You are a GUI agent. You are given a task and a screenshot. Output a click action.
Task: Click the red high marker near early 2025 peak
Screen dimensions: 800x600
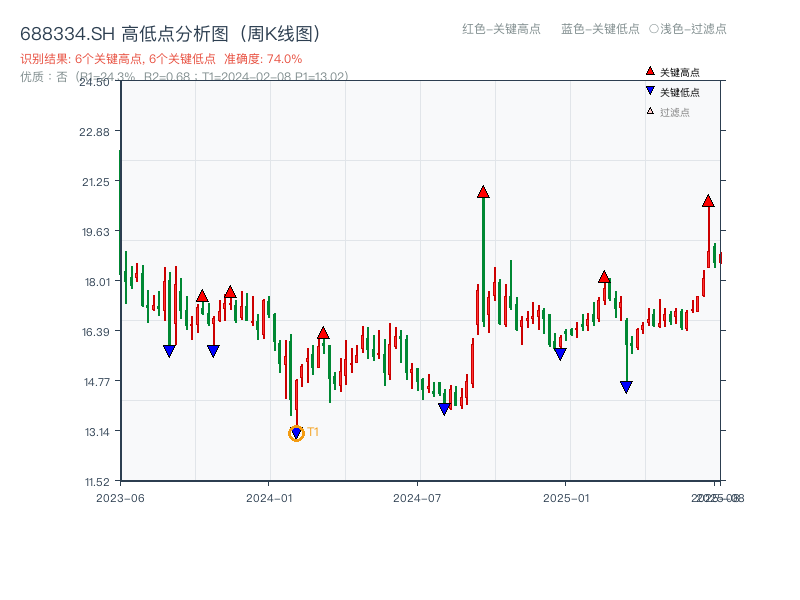point(604,277)
